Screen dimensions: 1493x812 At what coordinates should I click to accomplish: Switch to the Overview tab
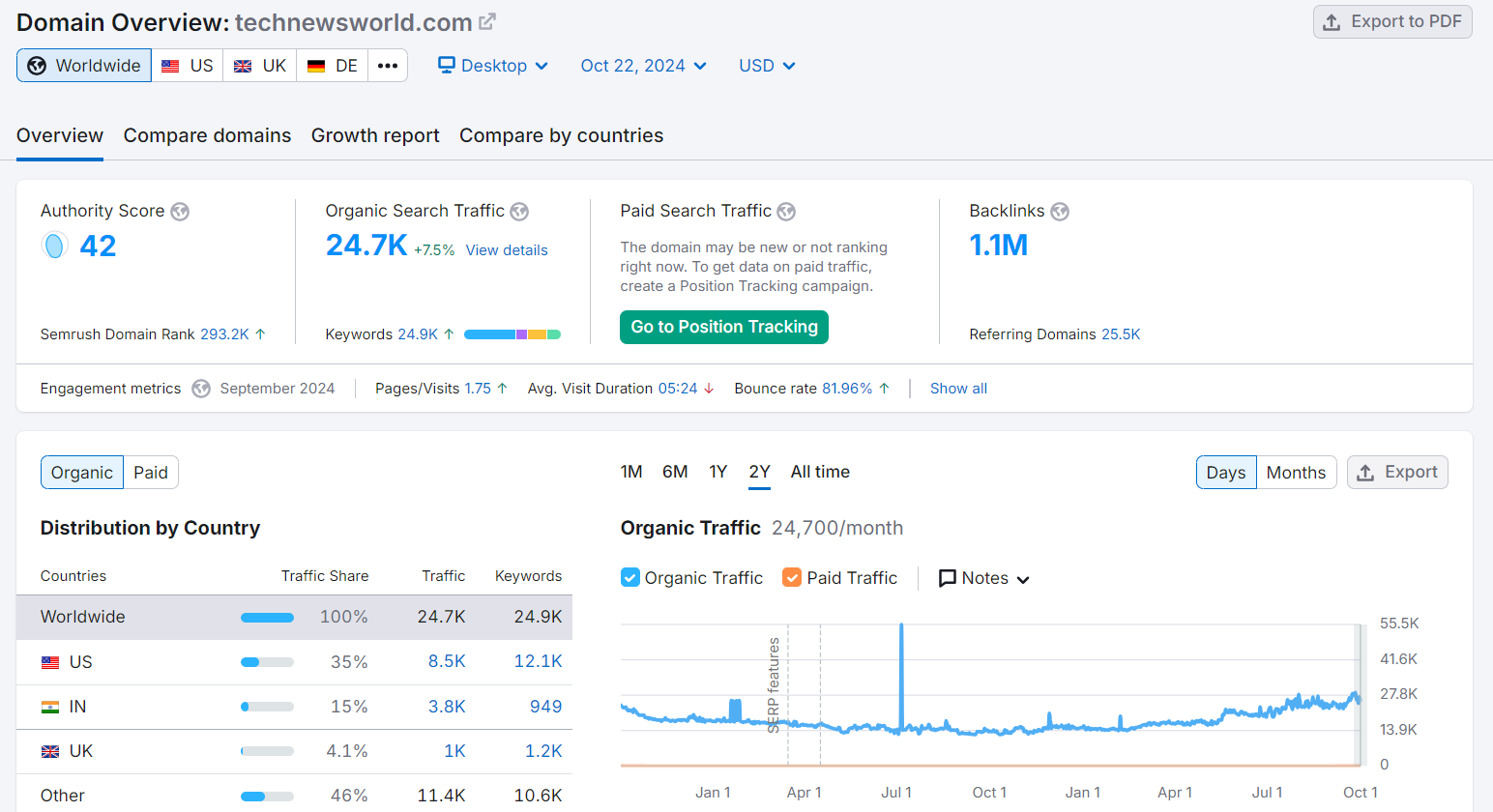tap(60, 135)
